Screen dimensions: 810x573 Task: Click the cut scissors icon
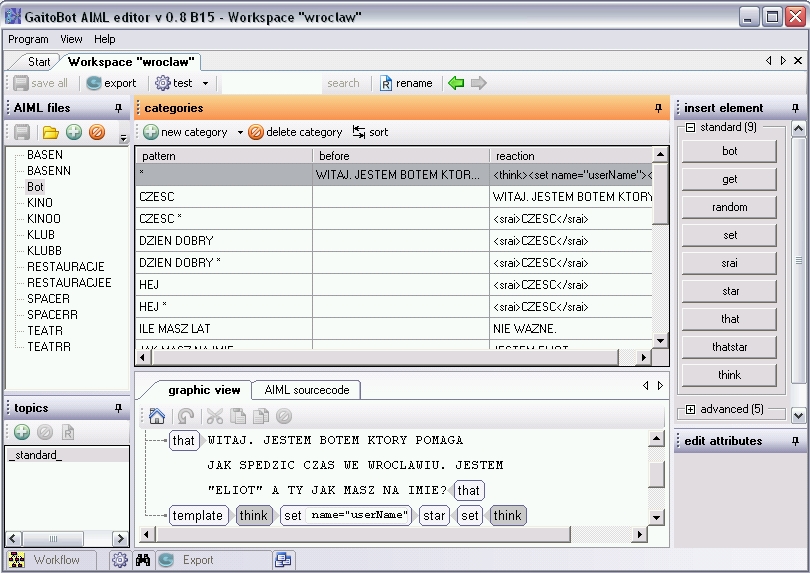pyautogui.click(x=214, y=416)
